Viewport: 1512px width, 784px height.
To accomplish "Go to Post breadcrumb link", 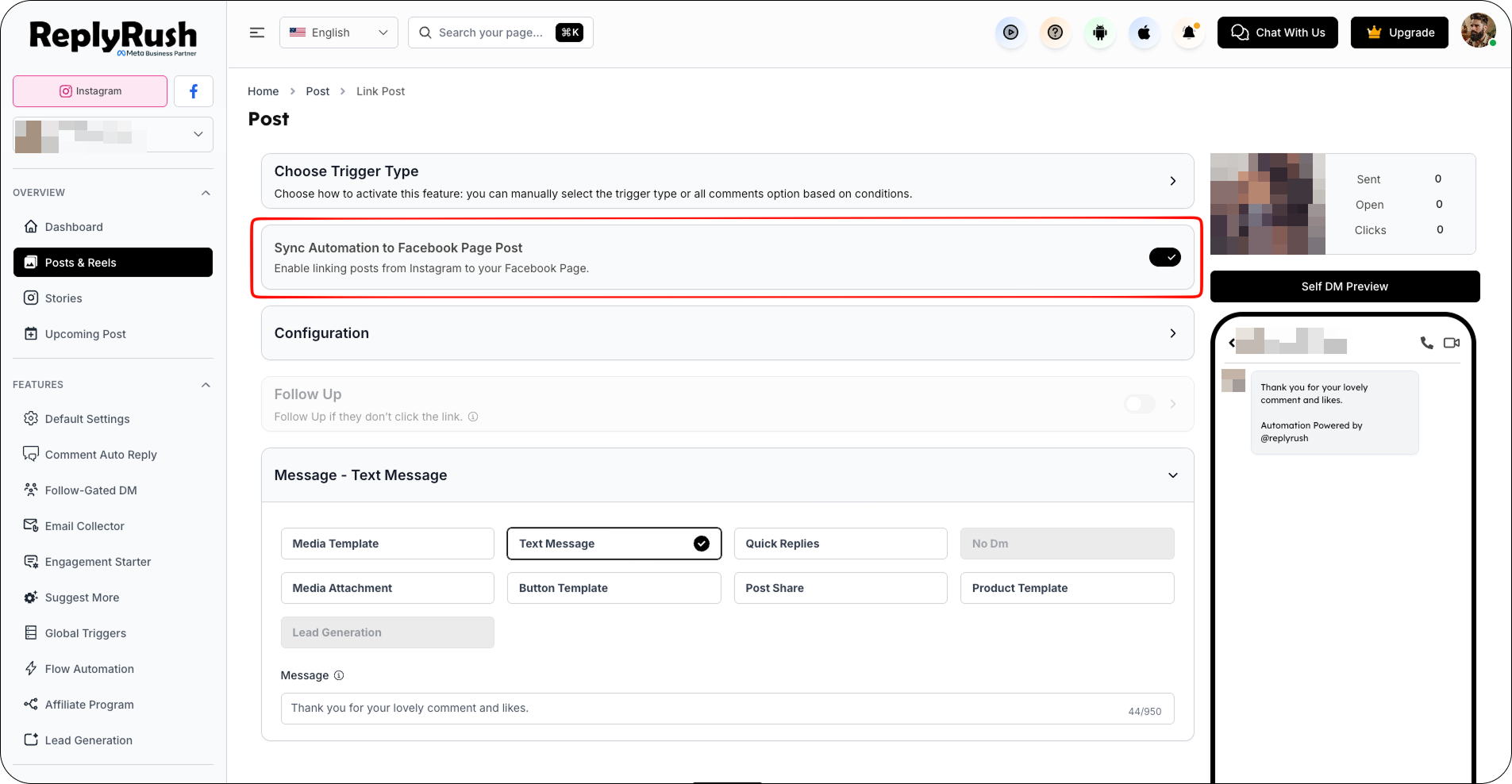I will click(x=317, y=91).
